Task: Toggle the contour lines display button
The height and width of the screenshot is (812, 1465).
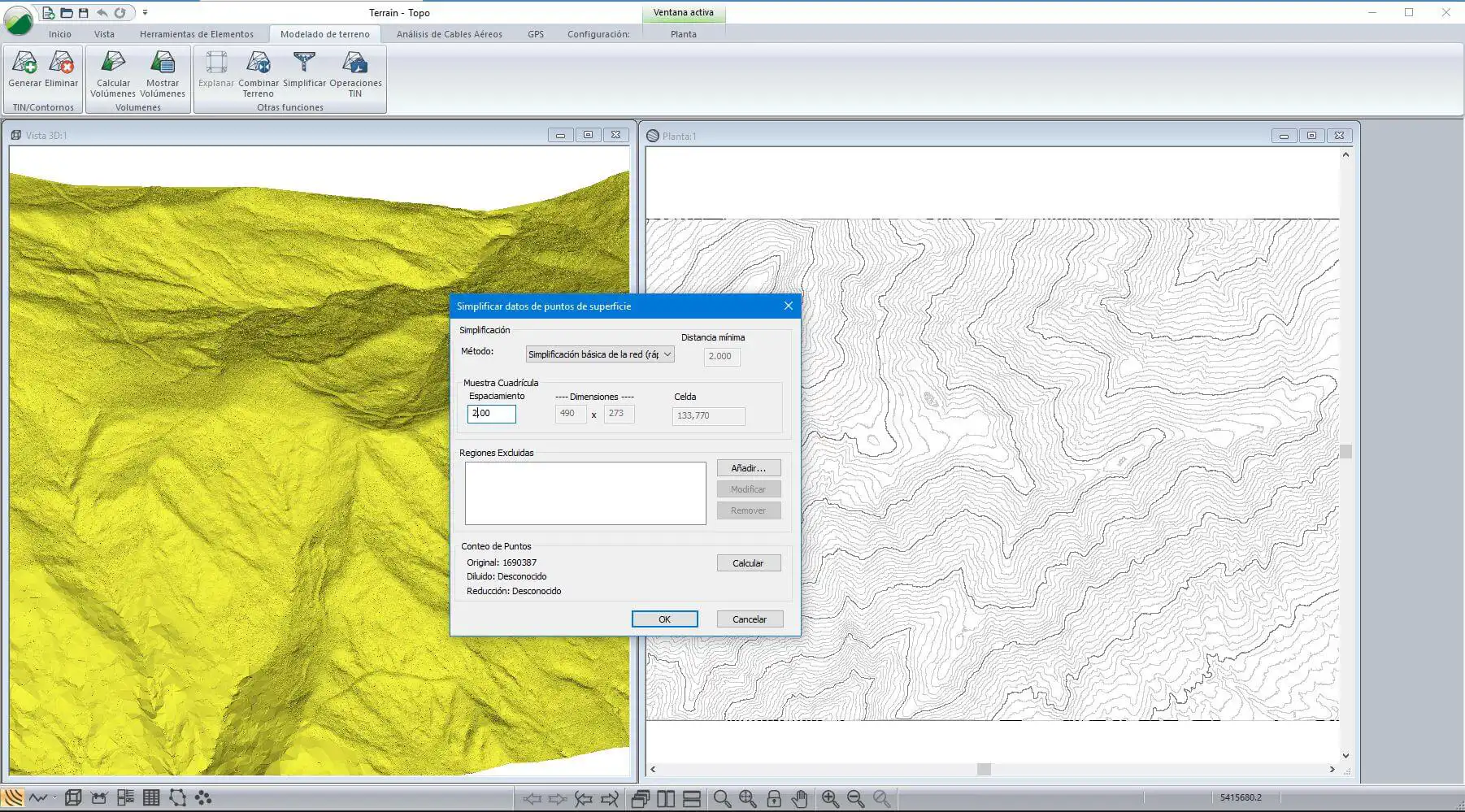Action: pyautogui.click(x=13, y=798)
